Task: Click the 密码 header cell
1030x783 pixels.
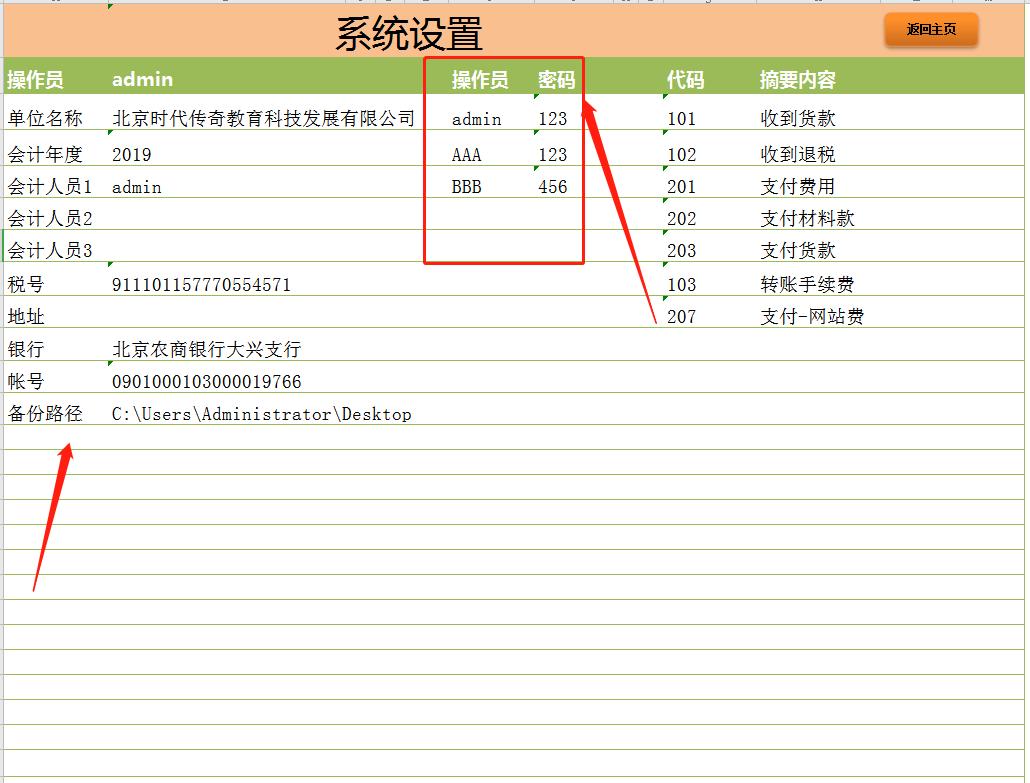Action: [556, 79]
